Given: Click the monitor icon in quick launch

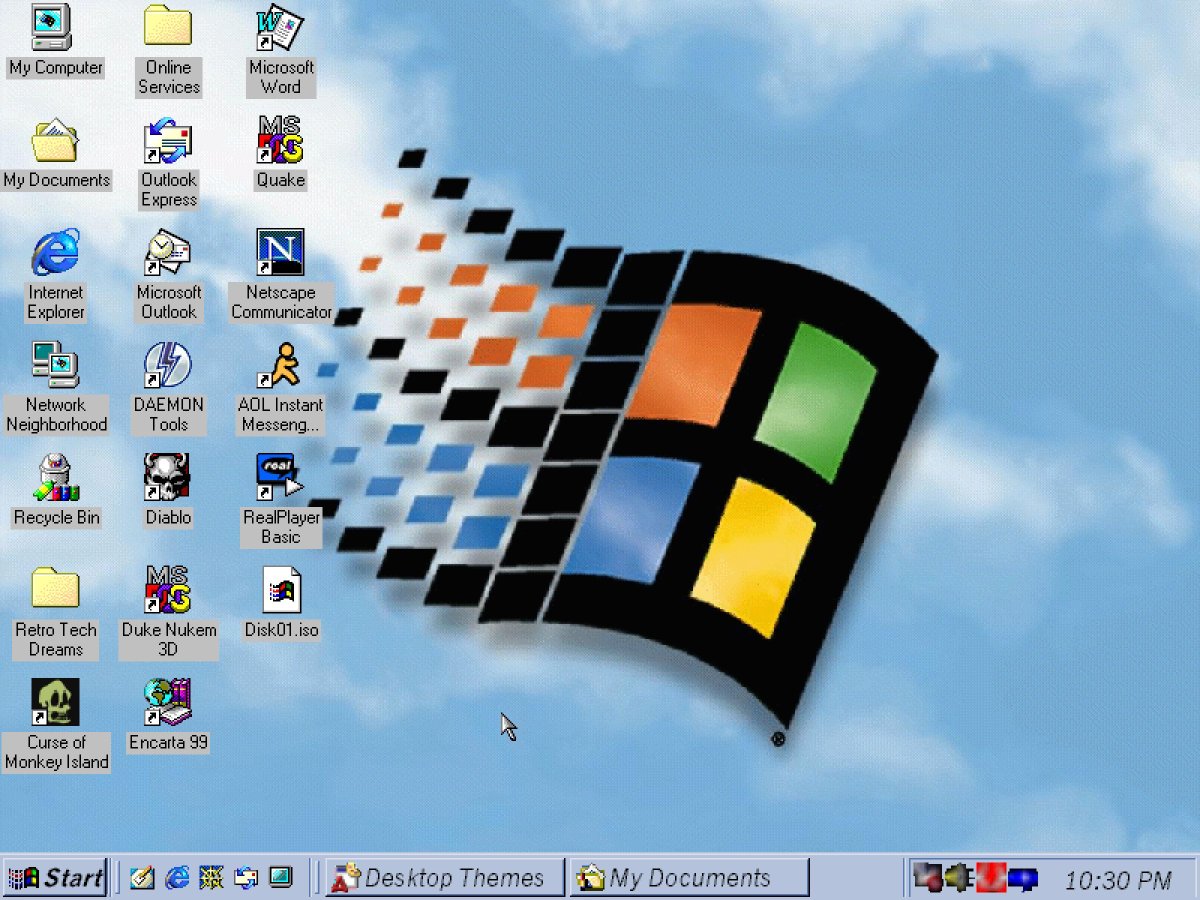Looking at the screenshot, I should coord(281,878).
